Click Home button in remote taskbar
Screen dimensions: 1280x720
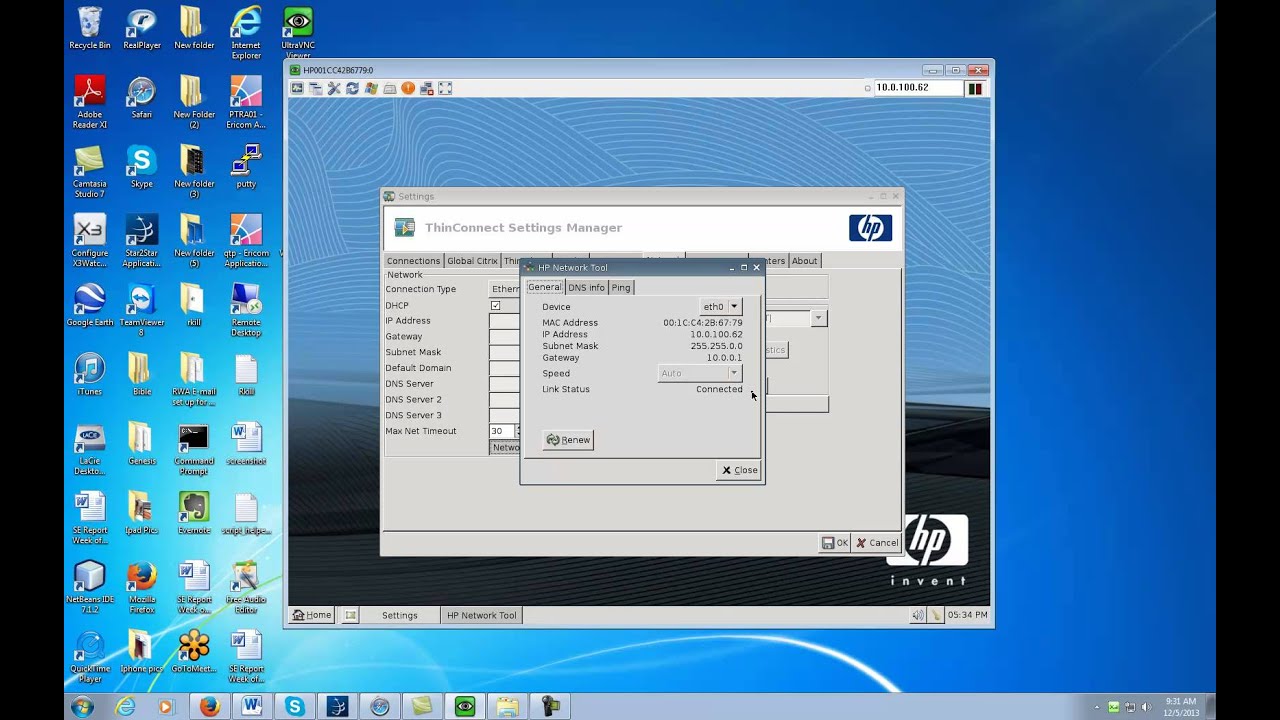pos(311,615)
